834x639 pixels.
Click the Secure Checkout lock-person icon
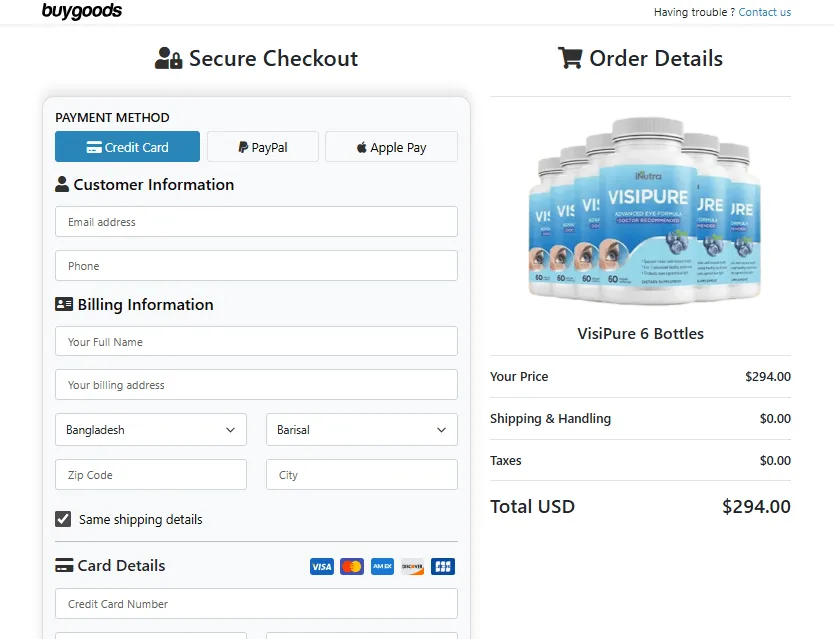pyautogui.click(x=169, y=58)
